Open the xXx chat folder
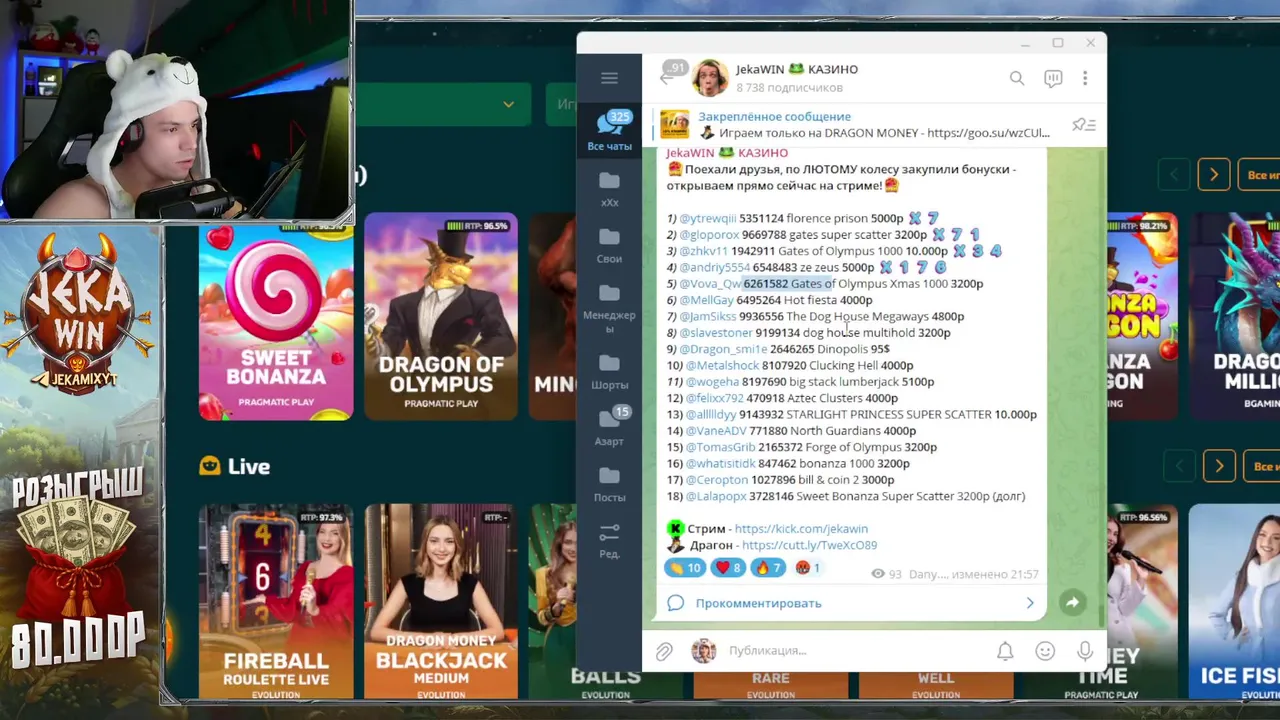 coord(609,188)
